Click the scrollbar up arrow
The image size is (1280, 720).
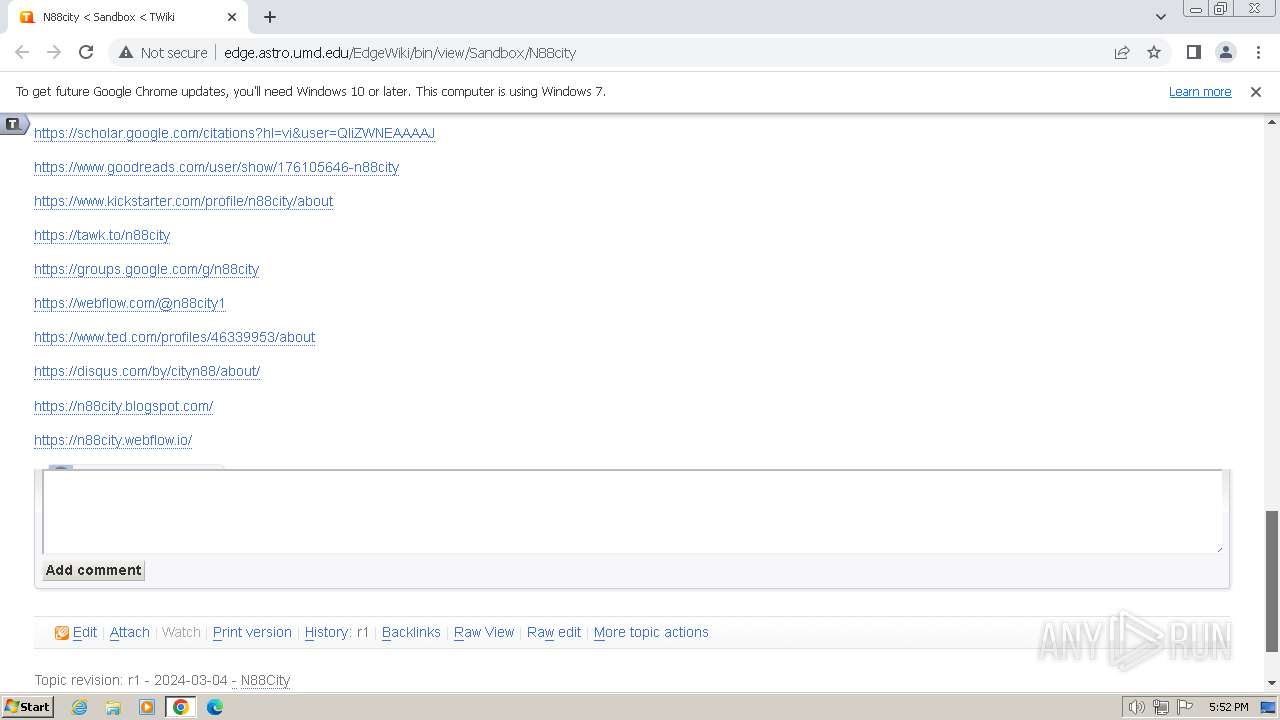pos(1271,122)
